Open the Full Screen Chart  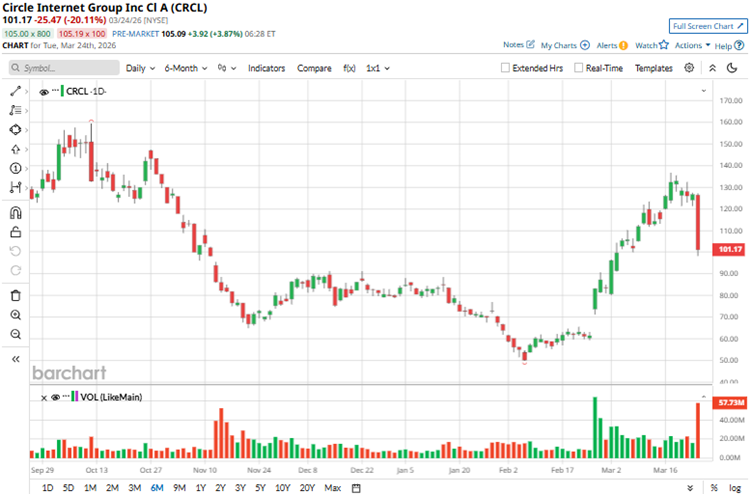(708, 26)
